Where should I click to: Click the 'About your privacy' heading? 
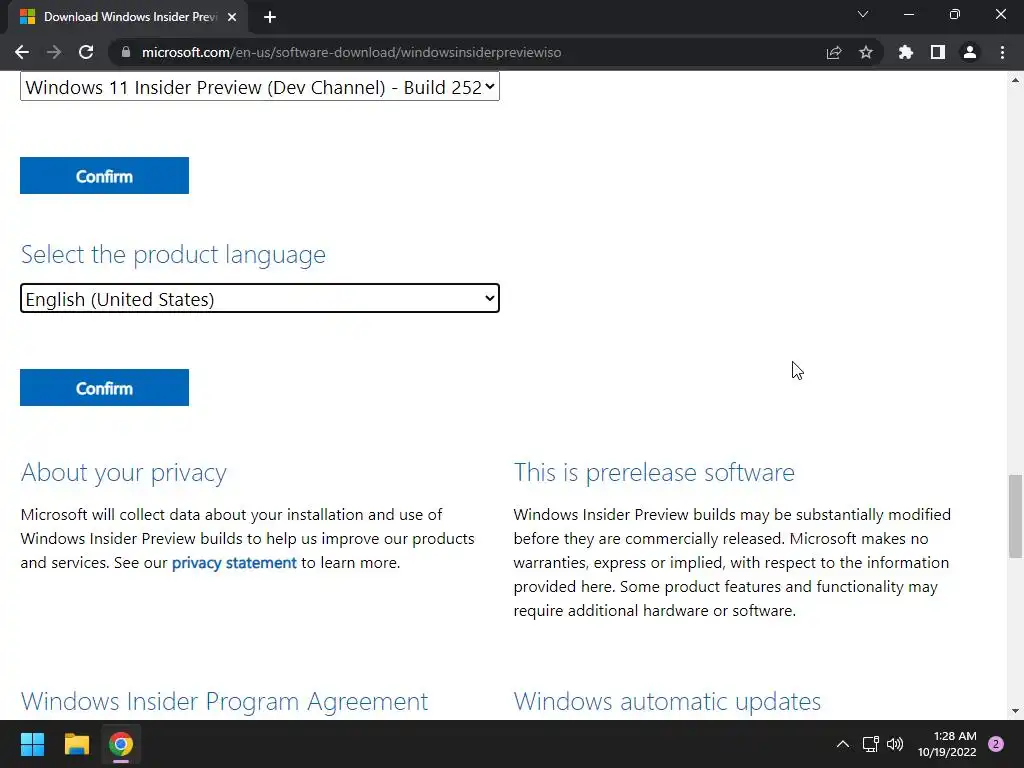123,472
